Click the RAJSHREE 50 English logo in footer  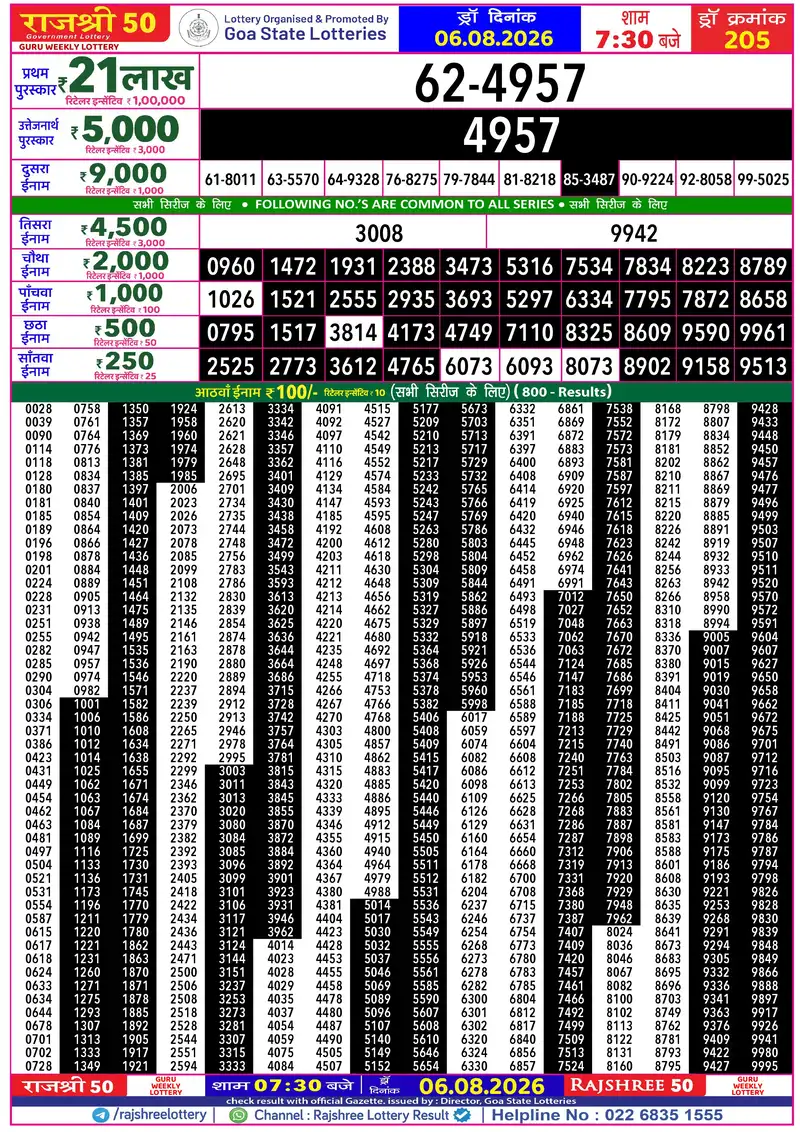tap(631, 1086)
